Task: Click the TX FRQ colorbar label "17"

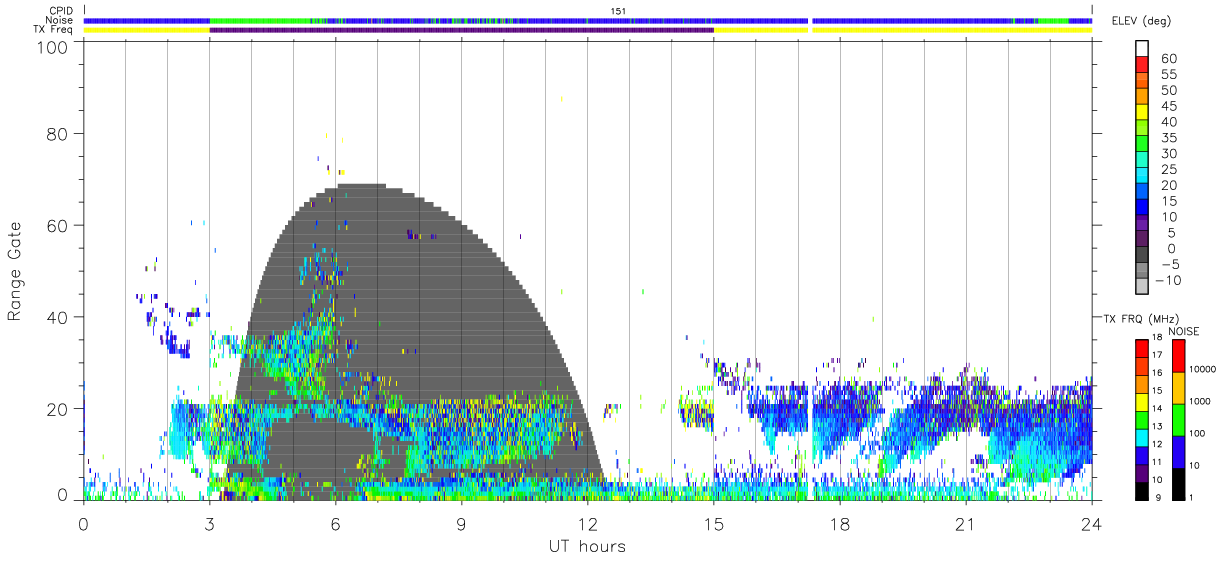Action: 1159,356
